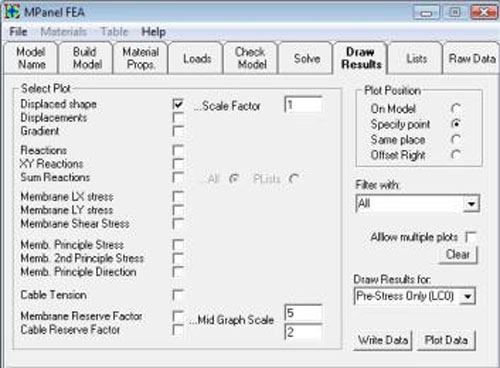500x368 pixels.
Task: Enable Membrane LX stress plot
Action: [178, 196]
